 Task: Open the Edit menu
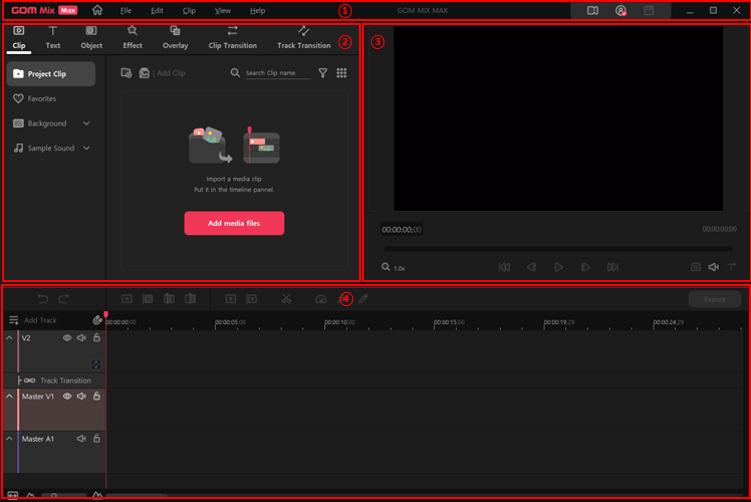[x=157, y=10]
